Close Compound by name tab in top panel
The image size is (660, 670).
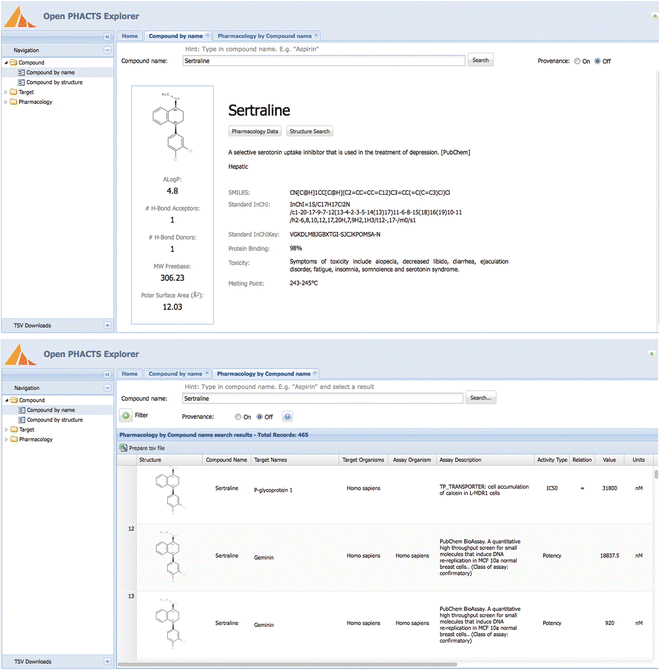pyautogui.click(x=208, y=35)
